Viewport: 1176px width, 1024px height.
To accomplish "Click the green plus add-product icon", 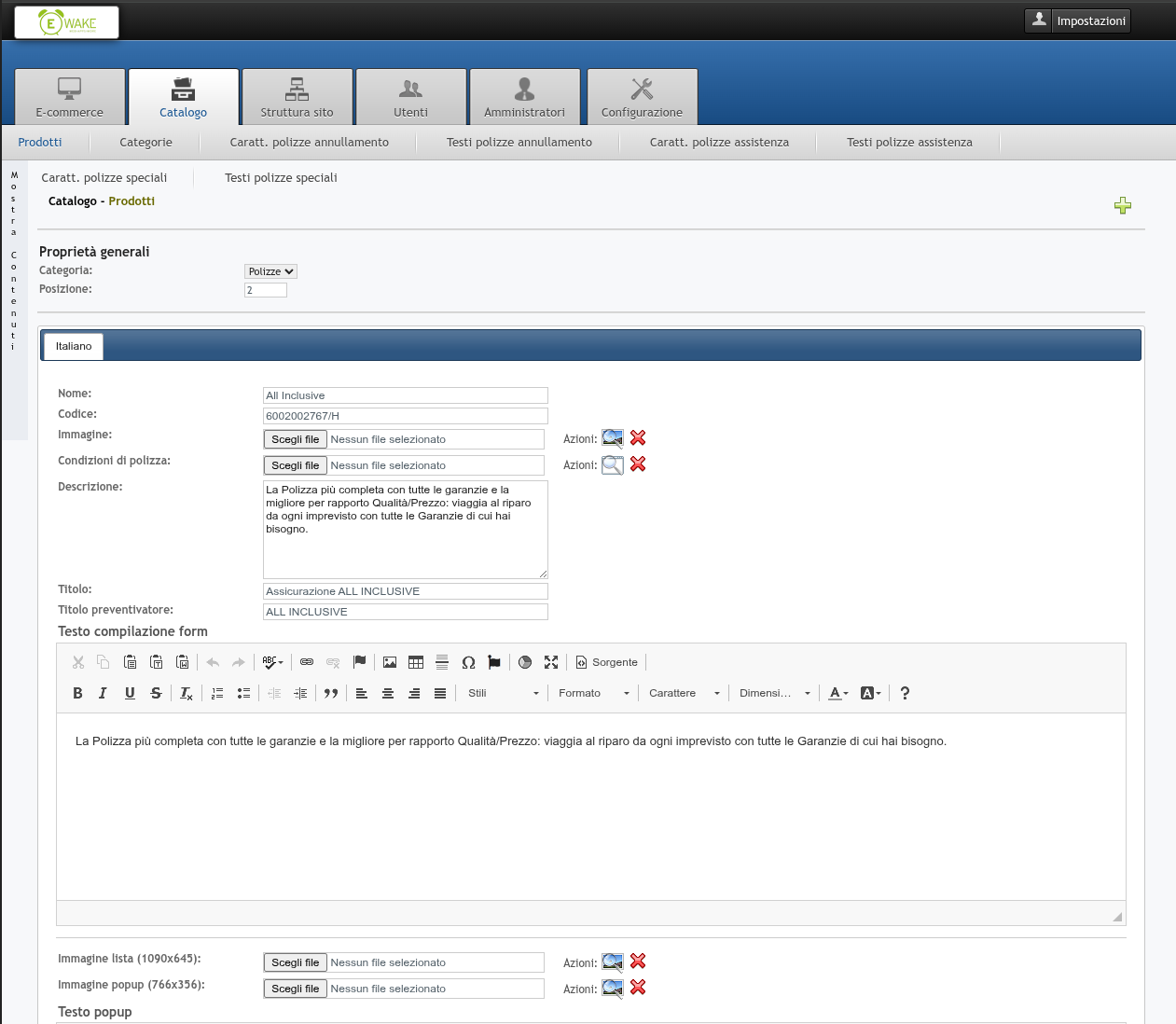I will pos(1123,206).
